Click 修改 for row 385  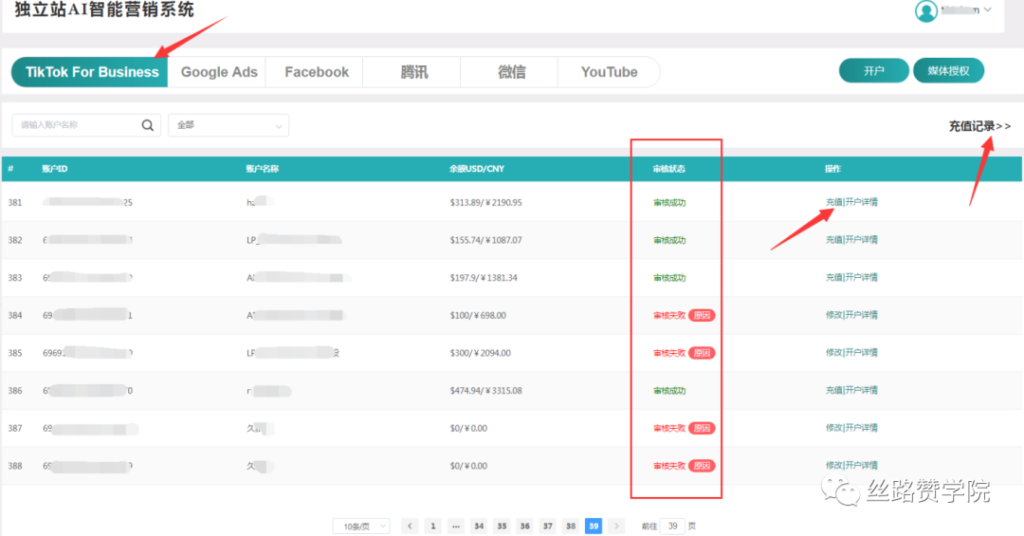click(x=834, y=353)
